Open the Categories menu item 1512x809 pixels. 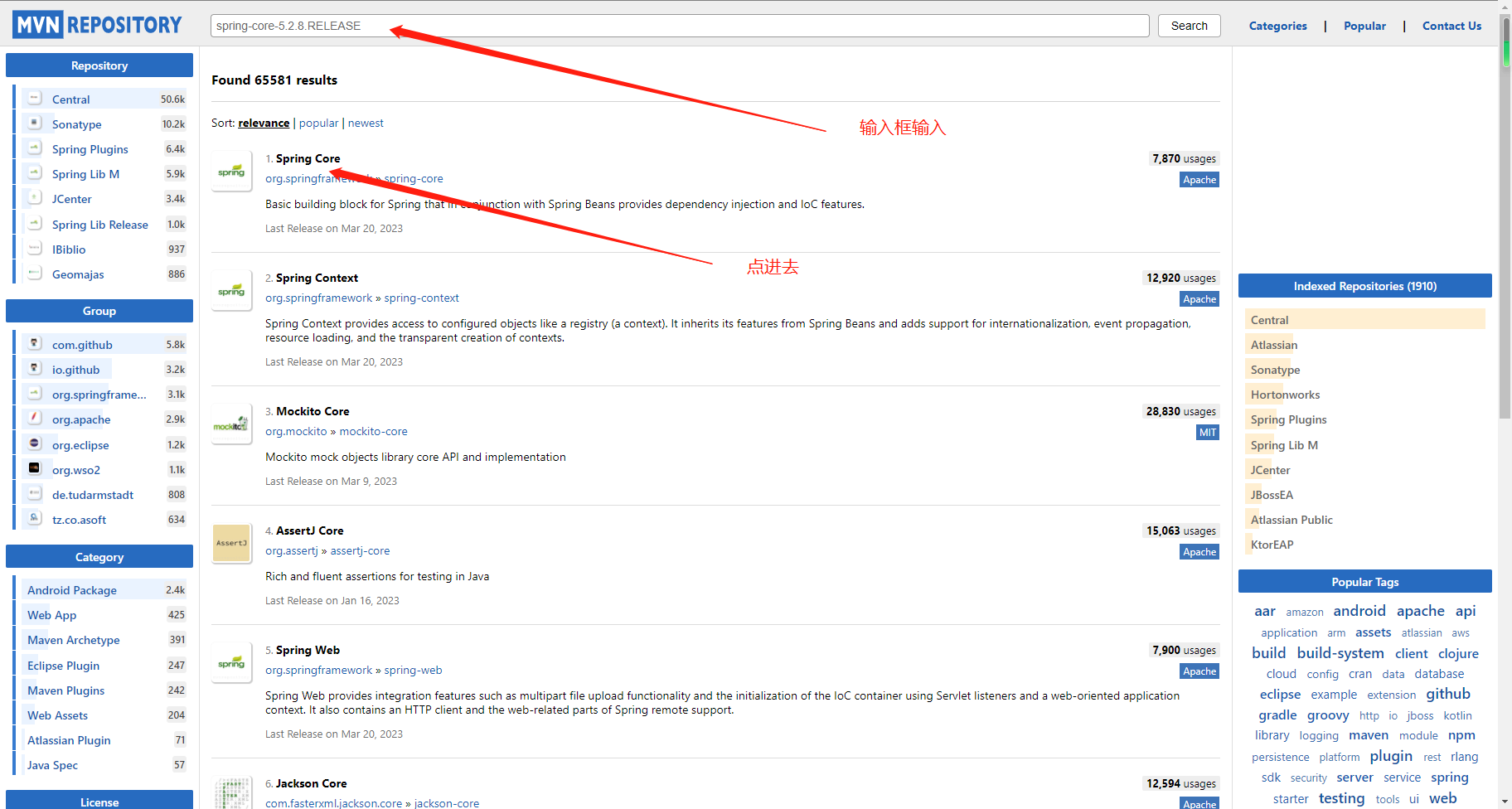click(1277, 26)
